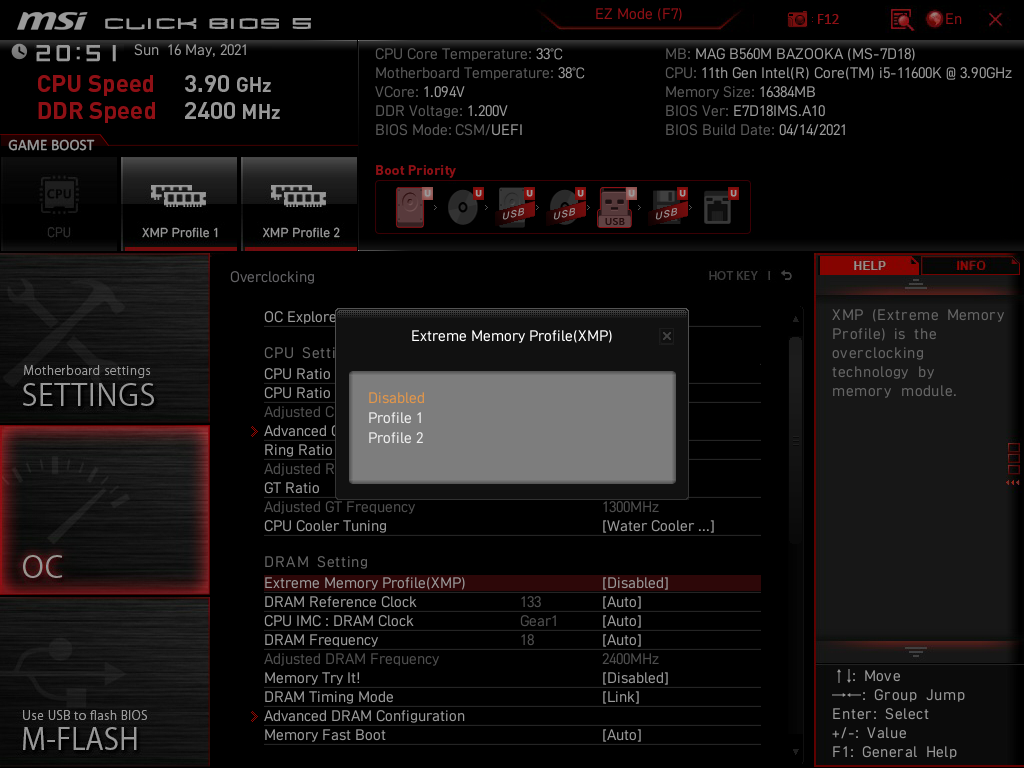Open the INFO tab
1024x768 pixels.
click(x=970, y=266)
